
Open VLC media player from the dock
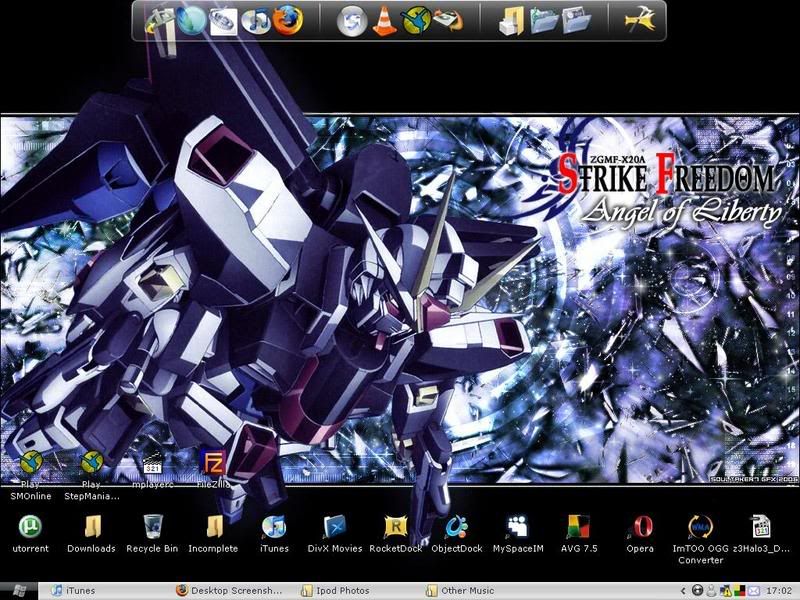point(384,21)
